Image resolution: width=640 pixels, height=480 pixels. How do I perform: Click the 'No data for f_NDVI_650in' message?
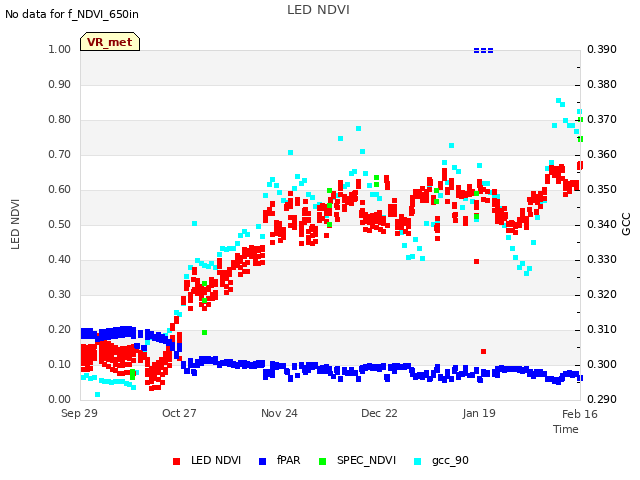pos(72,14)
